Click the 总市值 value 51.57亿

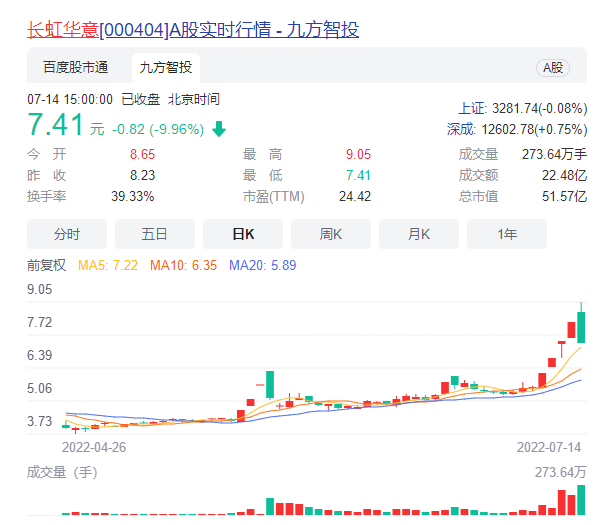coord(564,196)
